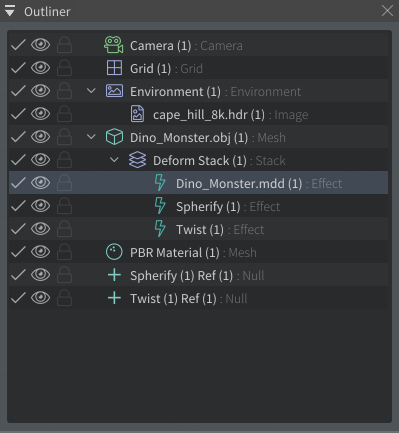Collapse the Deform Stack (1) node
Viewport: 399px width, 433px height.
[x=114, y=160]
